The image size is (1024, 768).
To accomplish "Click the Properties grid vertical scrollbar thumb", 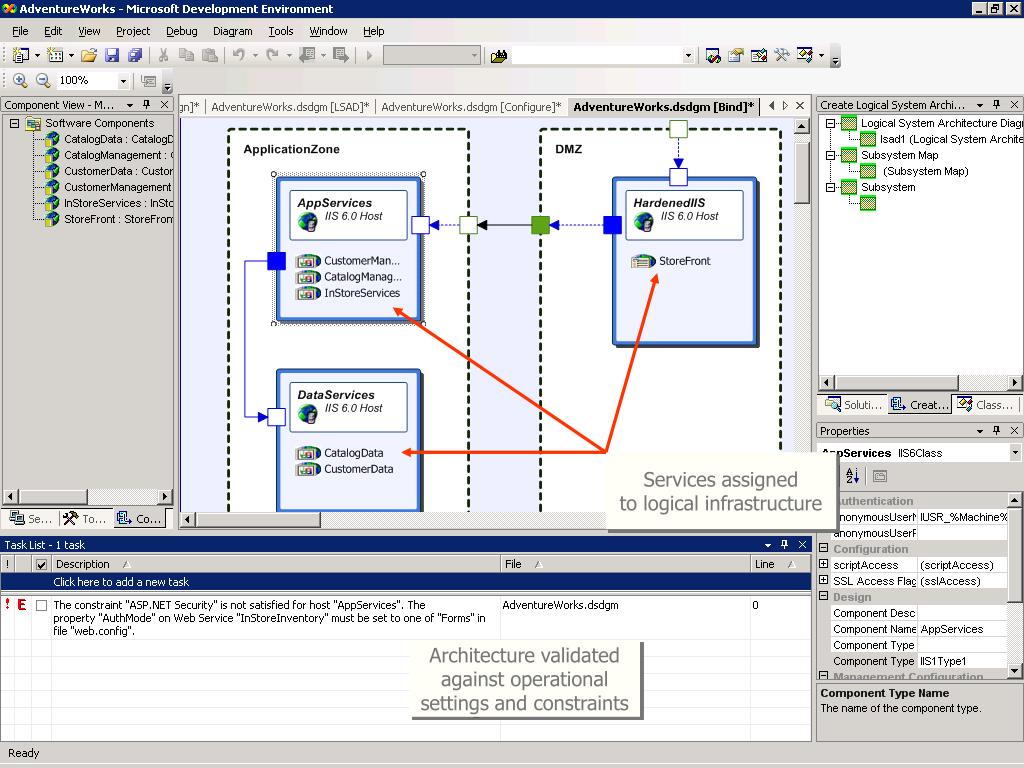I will [x=1015, y=555].
